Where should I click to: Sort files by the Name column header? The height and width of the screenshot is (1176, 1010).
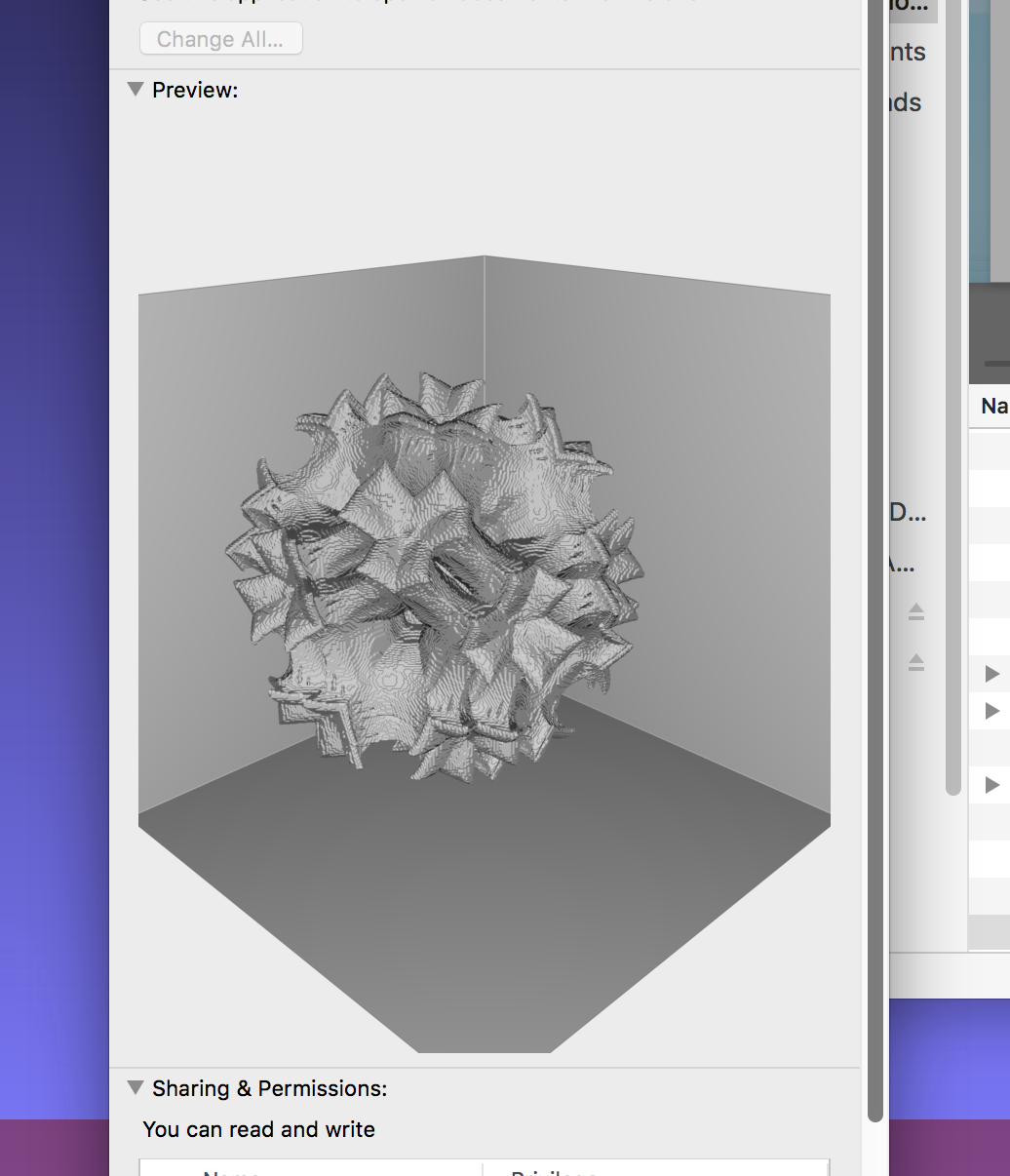(991, 407)
